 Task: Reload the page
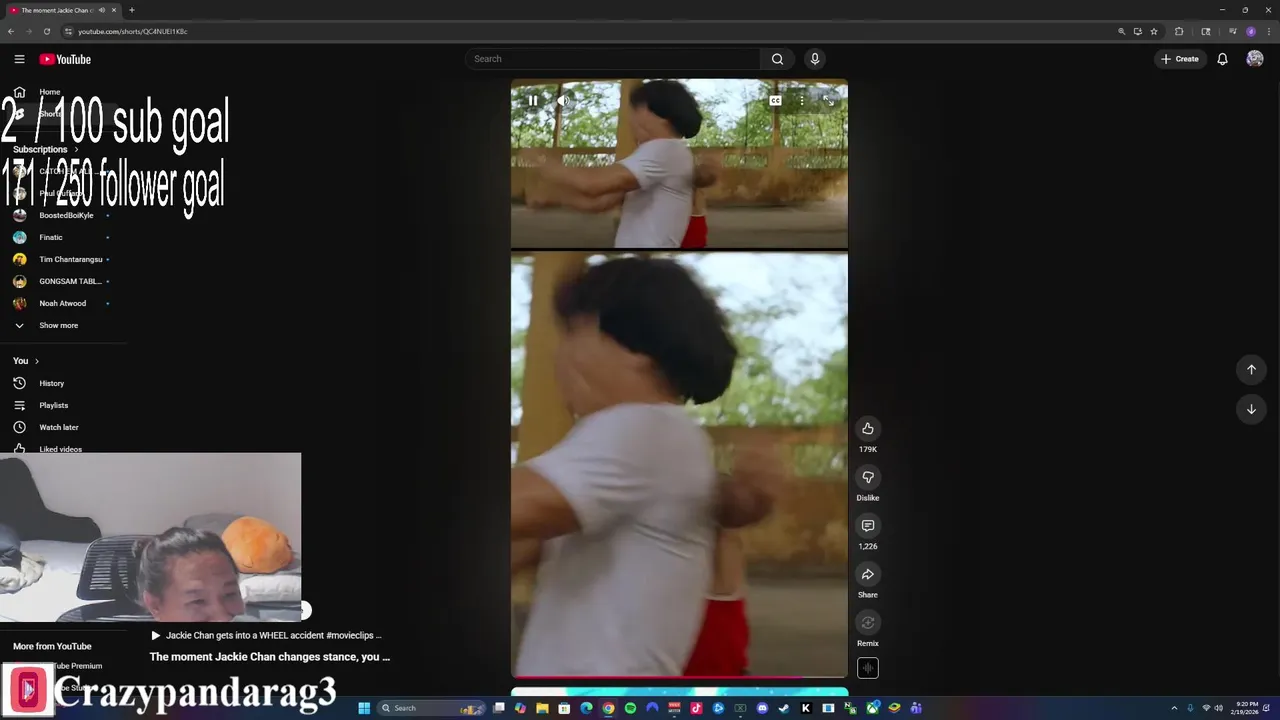coord(46,31)
